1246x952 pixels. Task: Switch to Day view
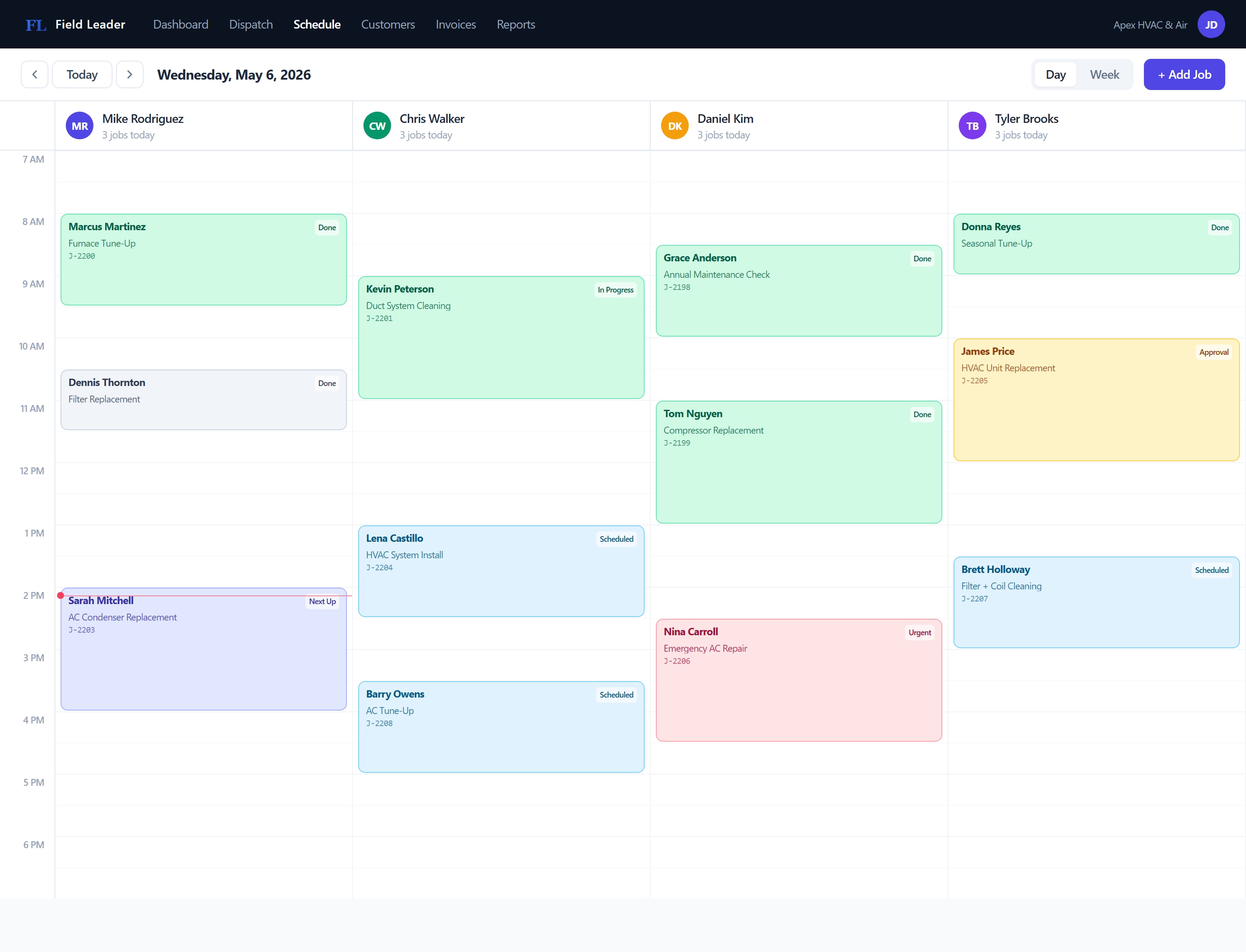coord(1056,74)
